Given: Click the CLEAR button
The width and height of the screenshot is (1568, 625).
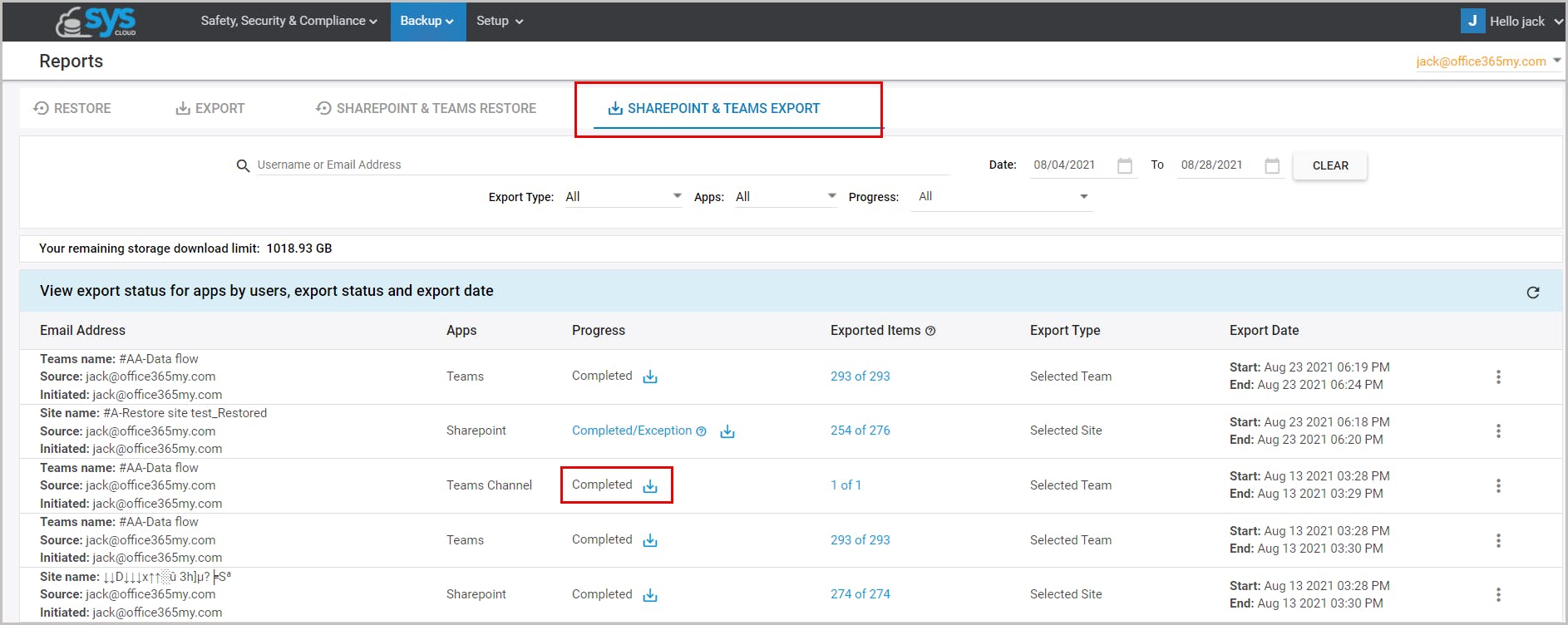Looking at the screenshot, I should (x=1329, y=165).
